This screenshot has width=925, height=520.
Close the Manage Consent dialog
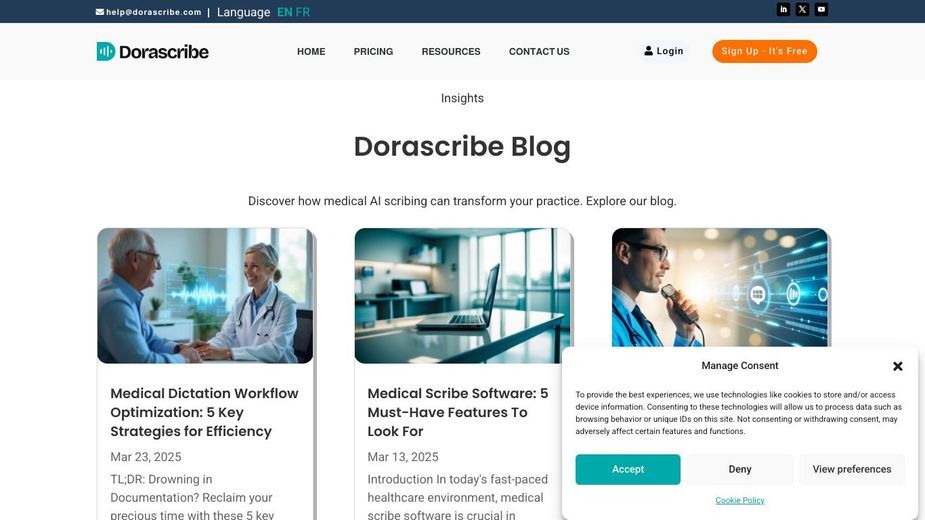pos(897,366)
